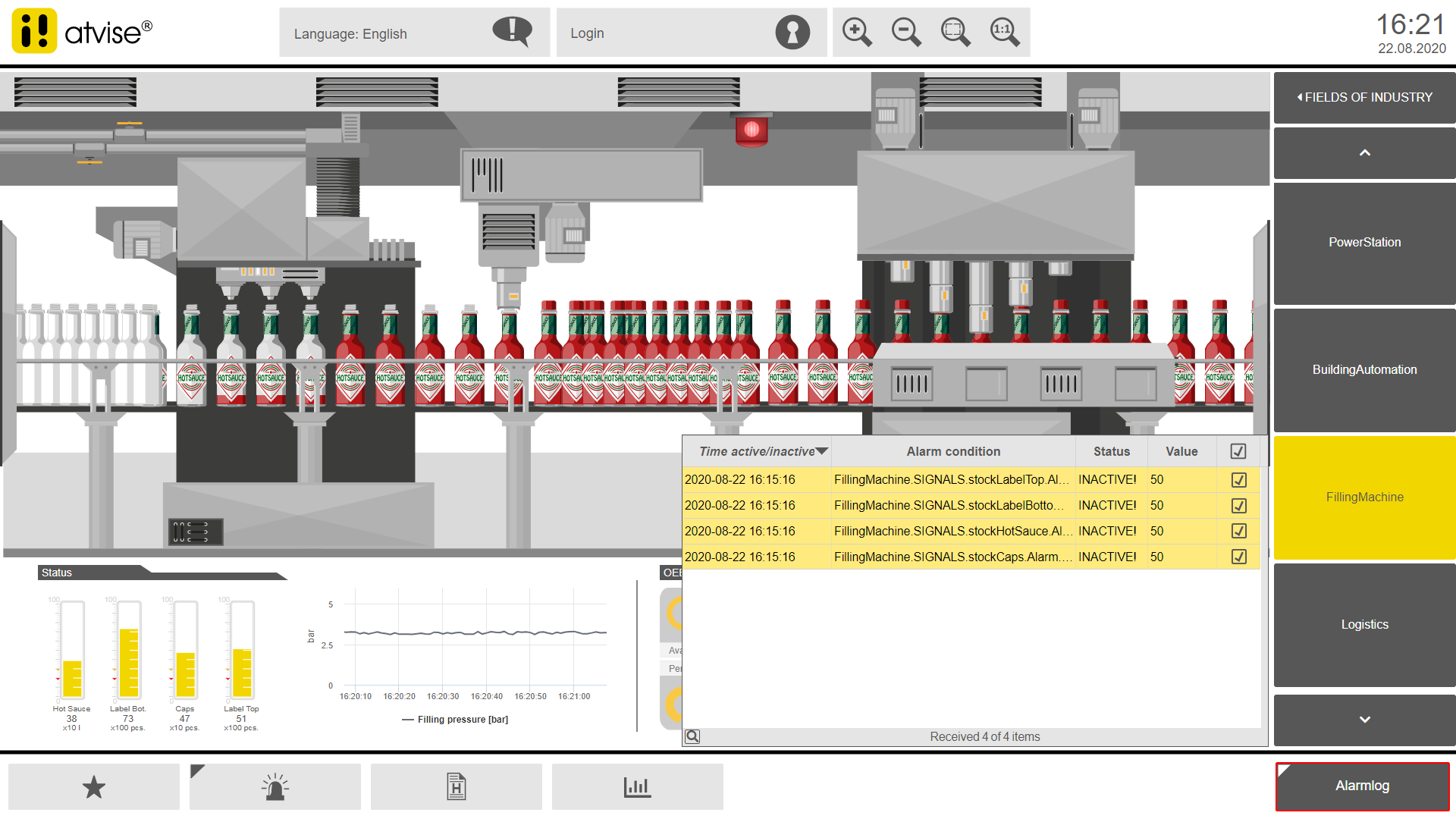This screenshot has height=819, width=1456.
Task: Select Logistics from industry list
Action: 1364,625
